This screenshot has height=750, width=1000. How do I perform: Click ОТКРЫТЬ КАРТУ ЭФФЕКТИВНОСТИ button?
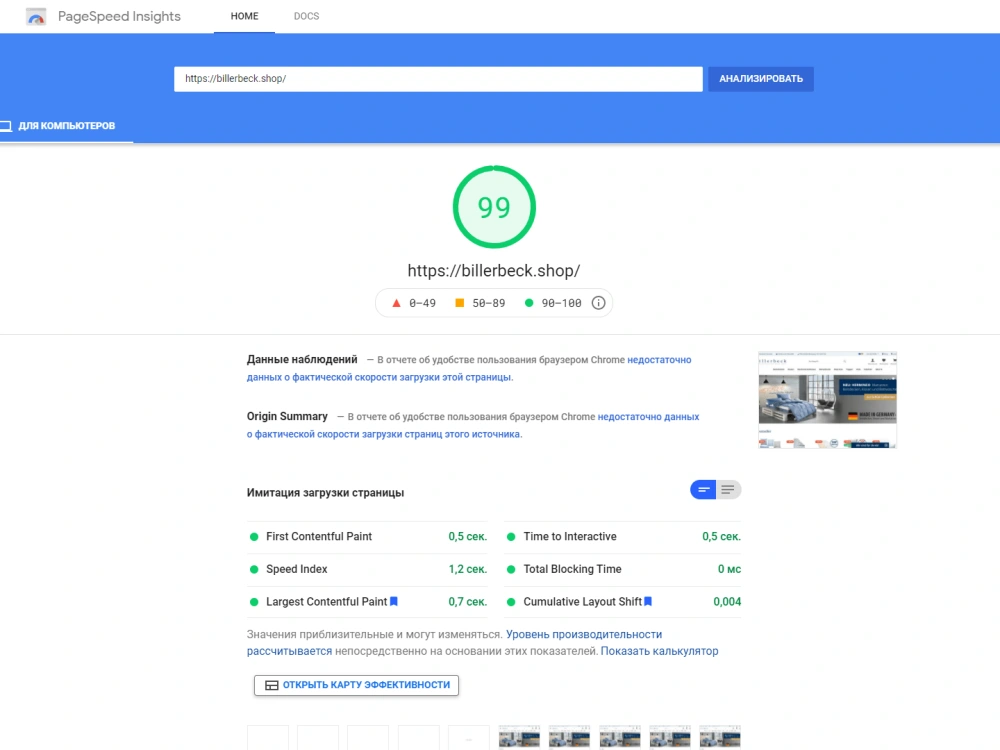357,685
